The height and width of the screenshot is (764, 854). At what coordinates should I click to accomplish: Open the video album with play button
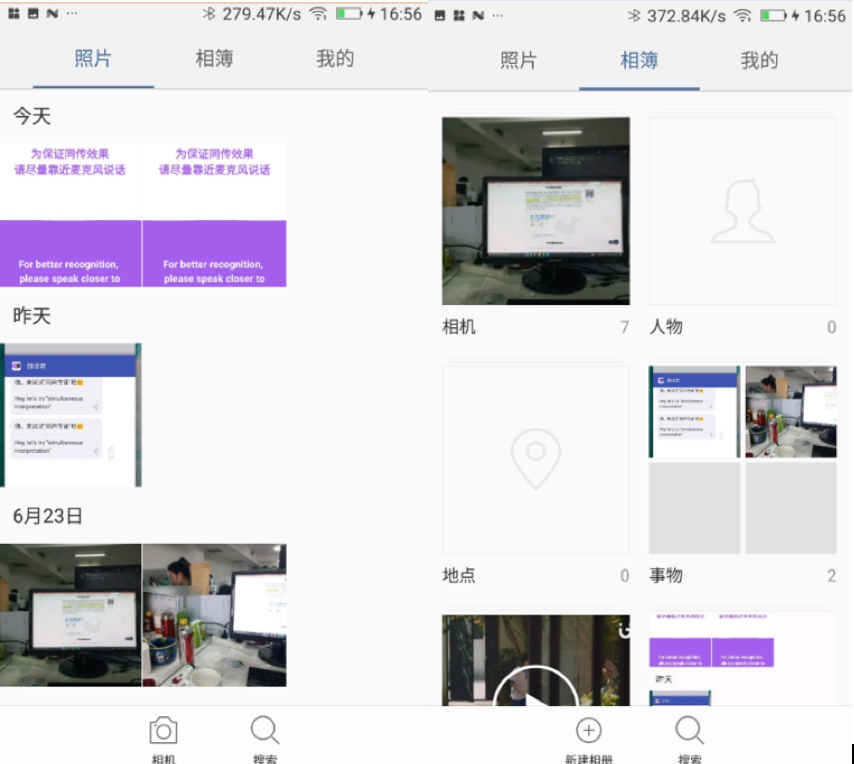pyautogui.click(x=536, y=660)
